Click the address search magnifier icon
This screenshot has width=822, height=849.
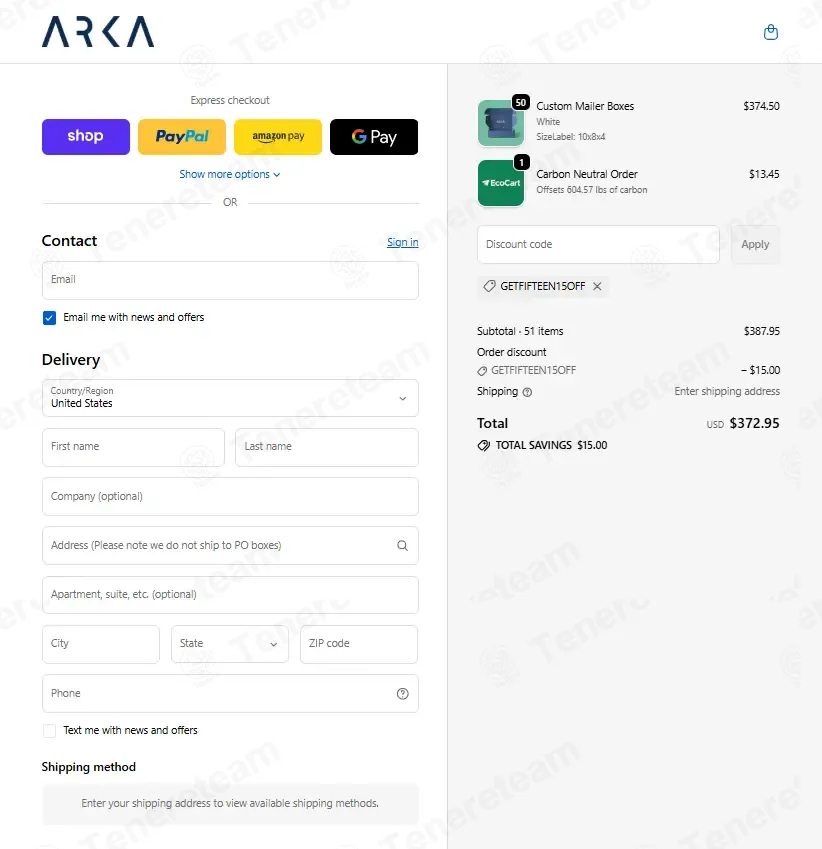click(x=402, y=545)
